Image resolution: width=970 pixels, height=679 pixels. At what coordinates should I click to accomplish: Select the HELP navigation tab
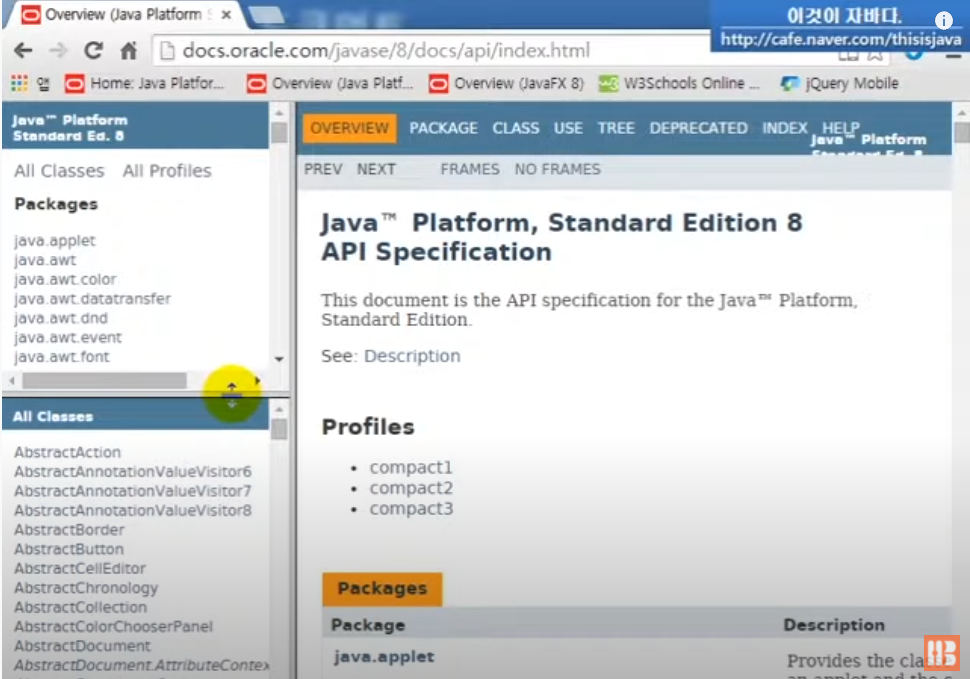tap(840, 127)
